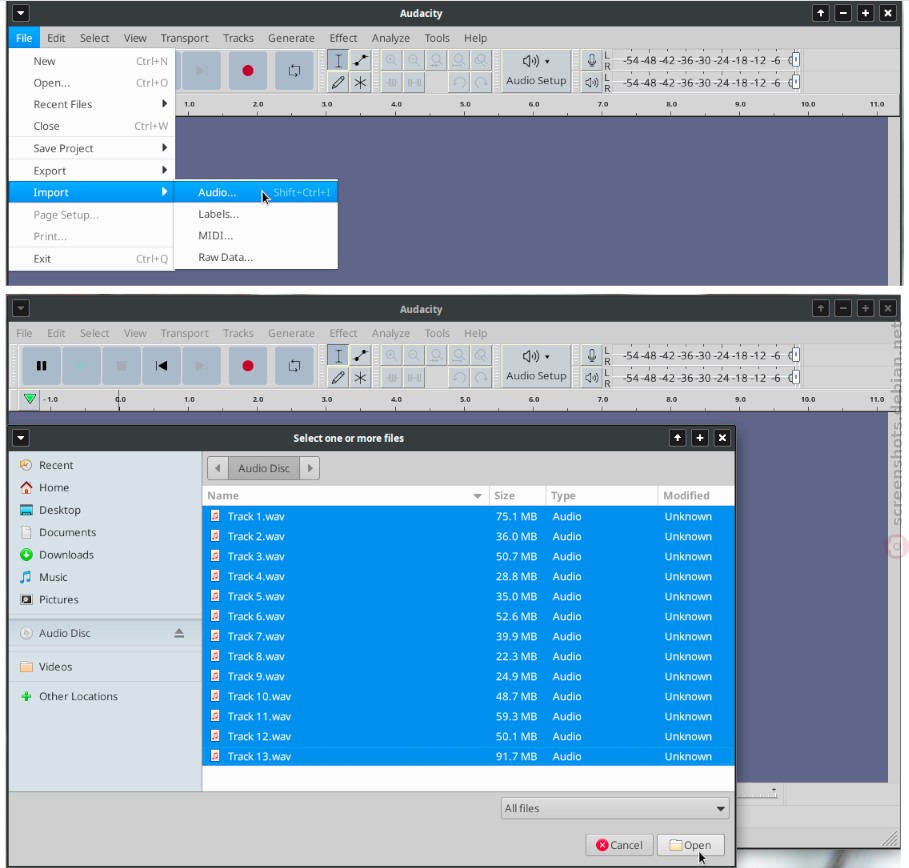Open Audio Setup dropdown in lower window
The image size is (909, 868).
point(536,366)
